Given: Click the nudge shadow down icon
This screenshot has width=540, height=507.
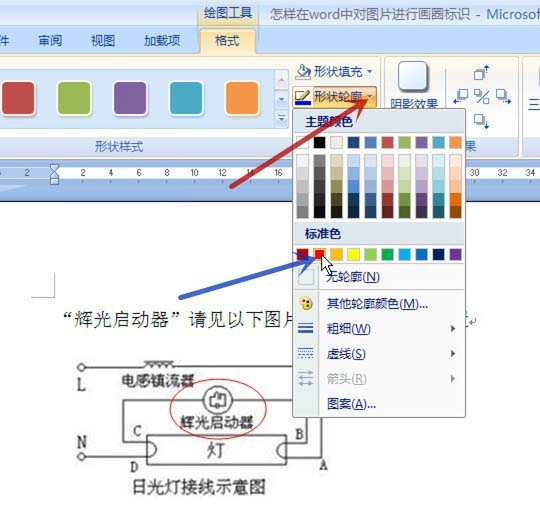Looking at the screenshot, I should (x=481, y=121).
